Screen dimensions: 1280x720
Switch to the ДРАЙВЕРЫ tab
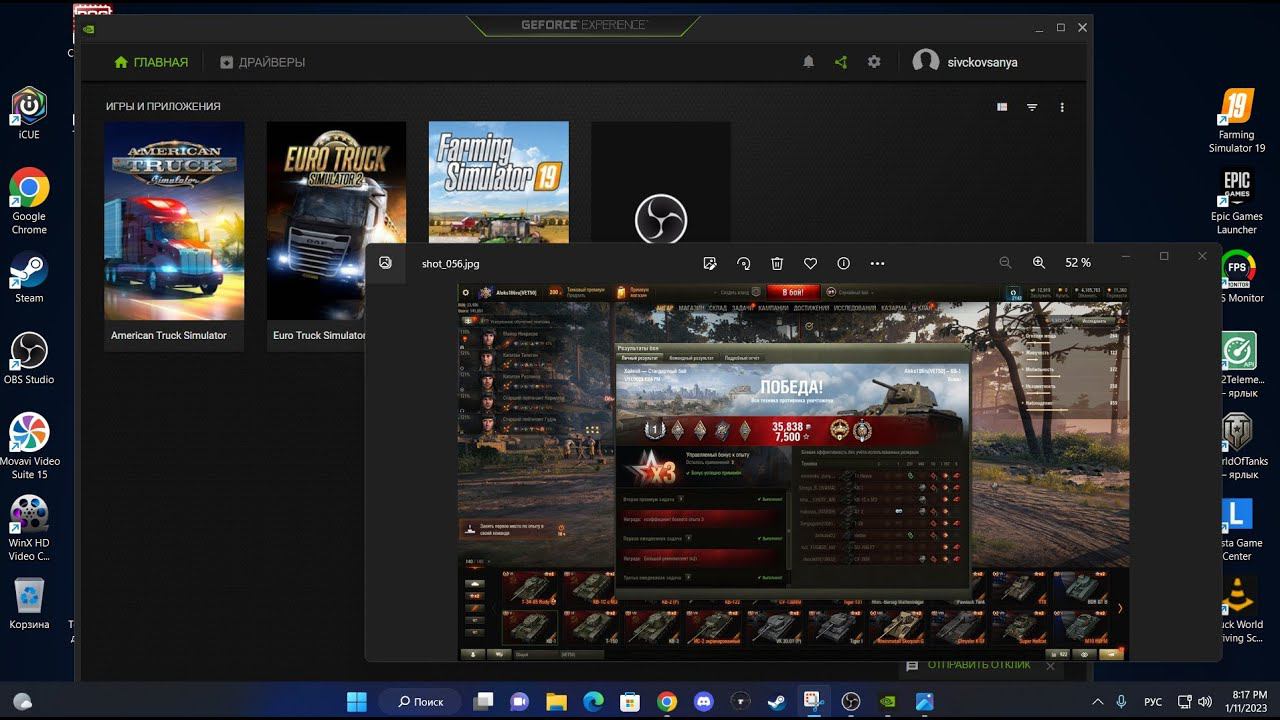point(262,62)
